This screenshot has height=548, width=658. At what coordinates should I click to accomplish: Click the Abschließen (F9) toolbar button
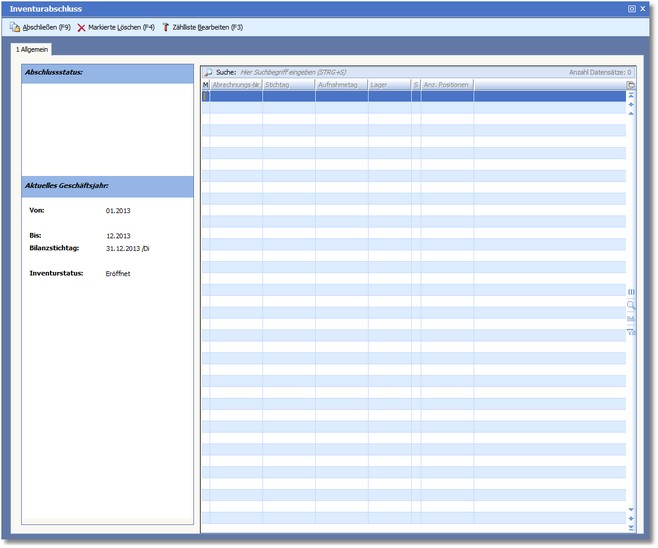(x=41, y=27)
